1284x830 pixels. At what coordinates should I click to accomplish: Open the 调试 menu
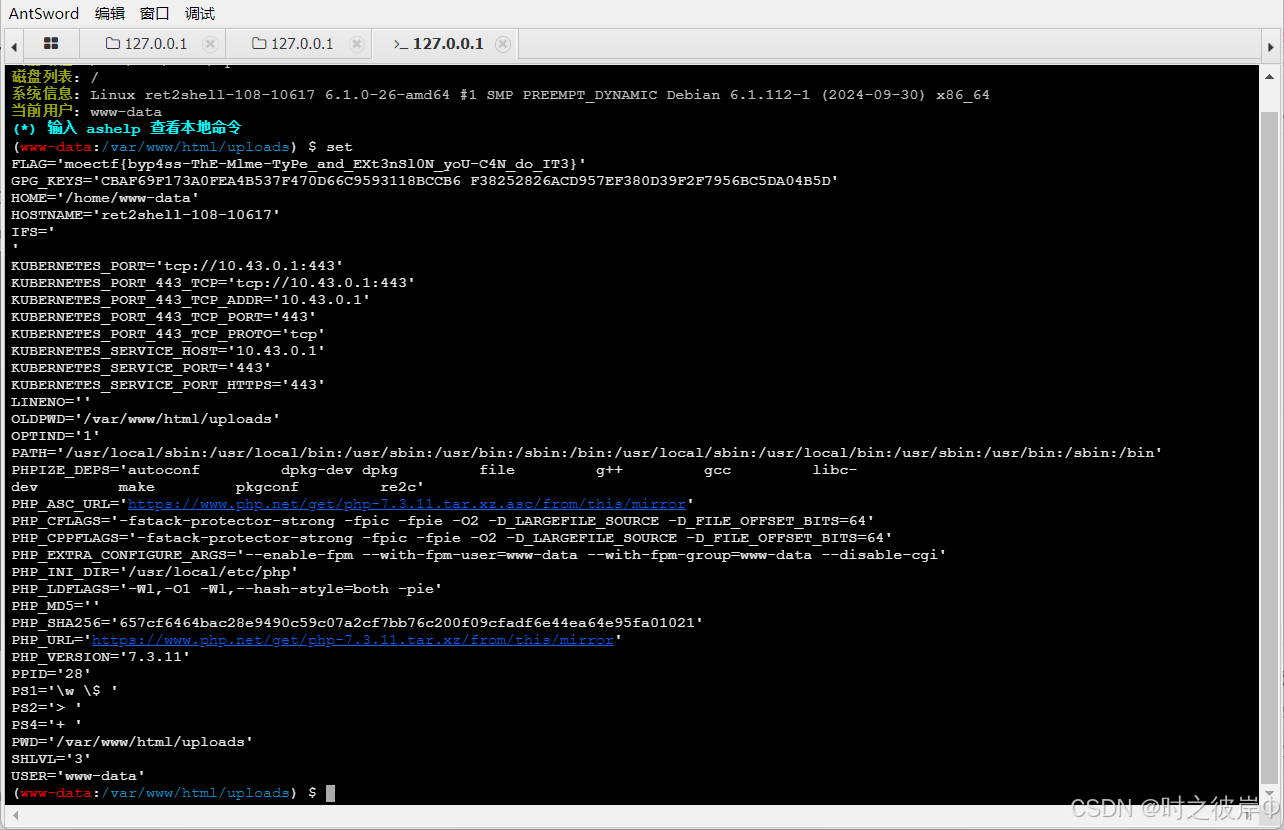tap(200, 14)
